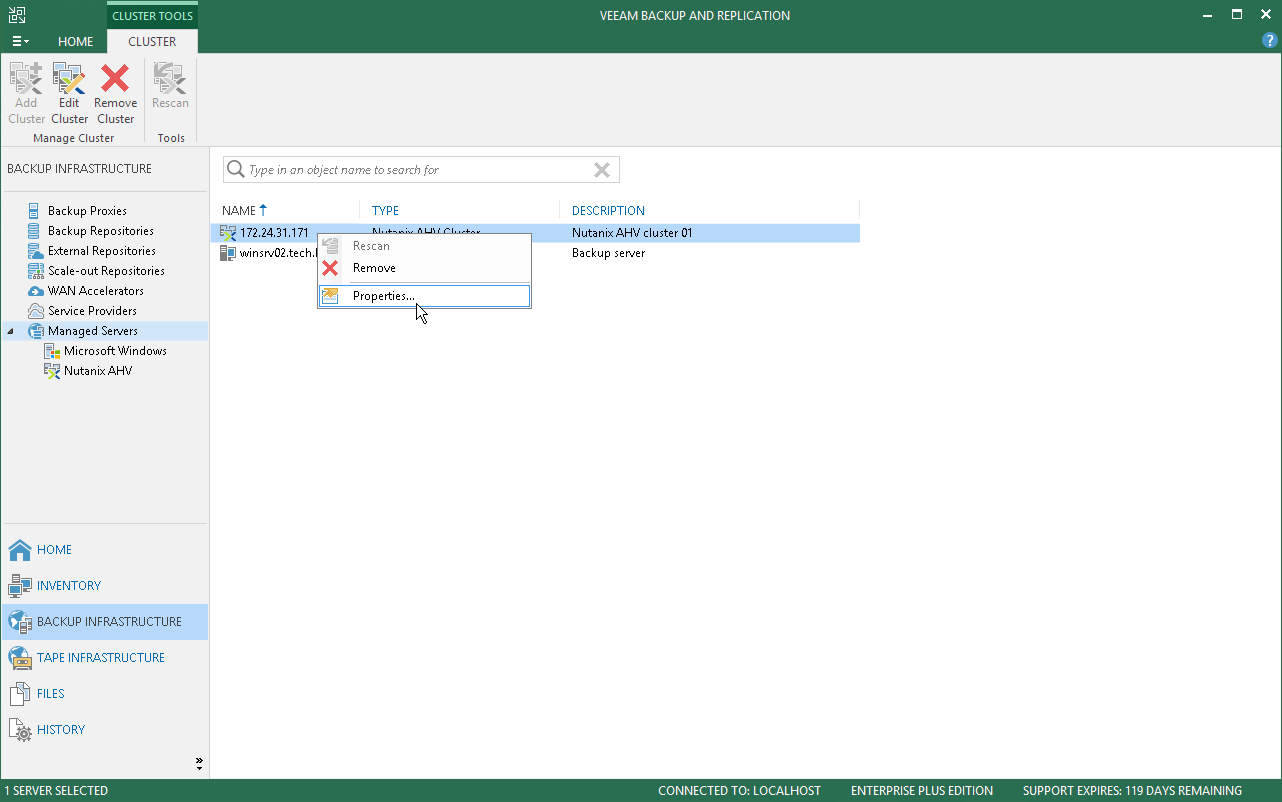Click the Backup server description cell
The height and width of the screenshot is (802, 1282).
[x=608, y=253]
